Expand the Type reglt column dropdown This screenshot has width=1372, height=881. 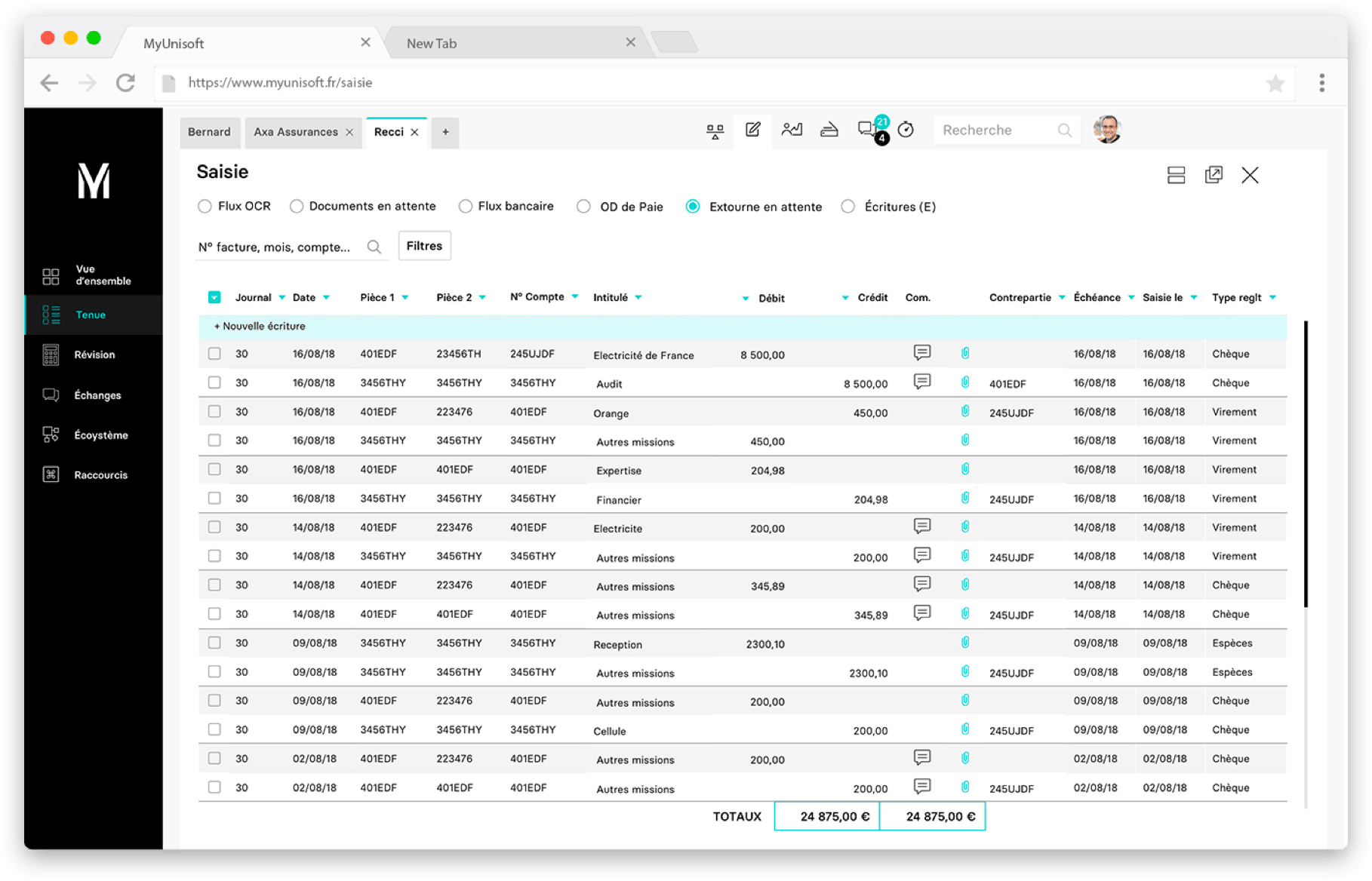(x=1273, y=297)
